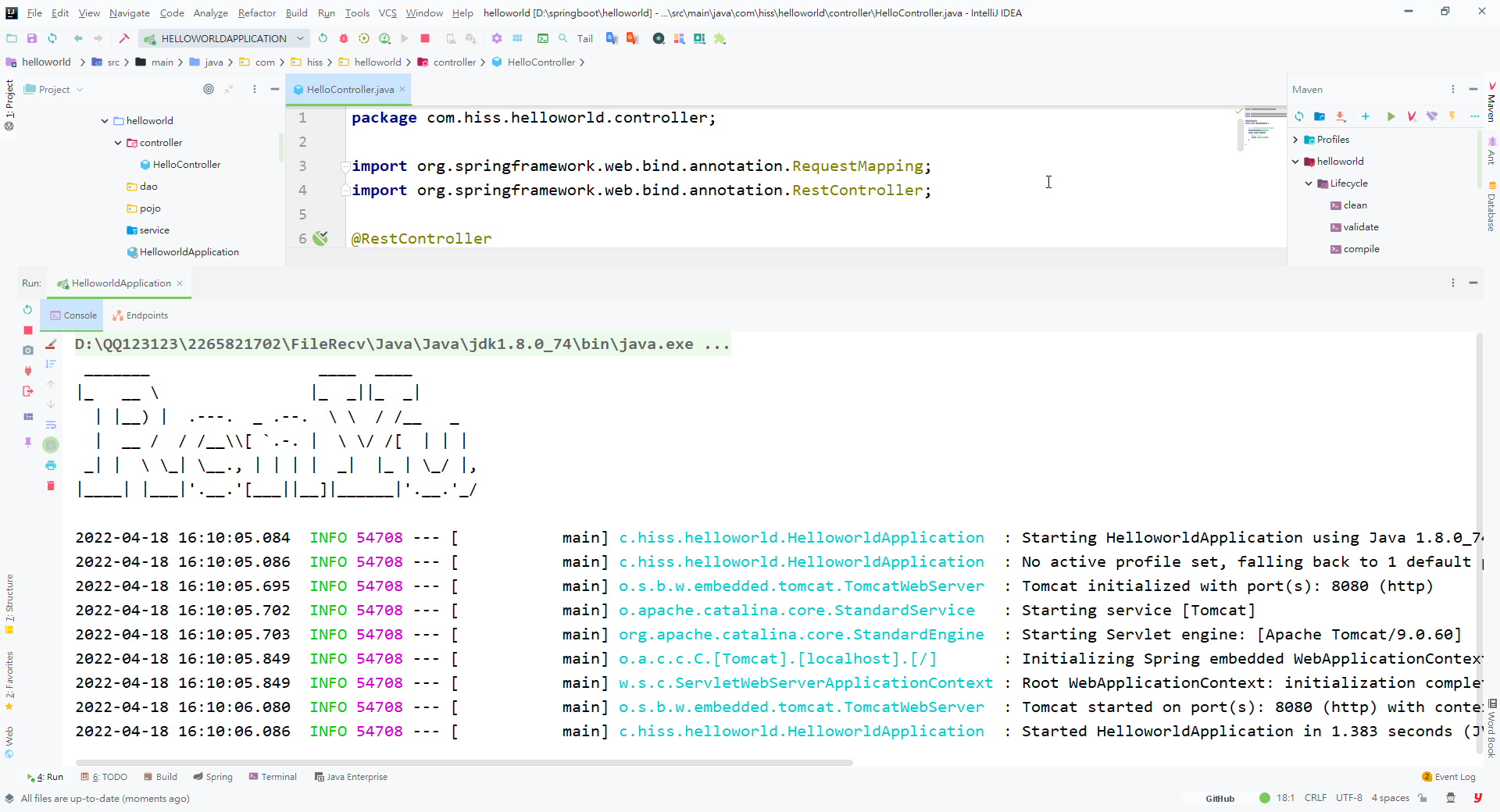Toggle the Project tool window stripe button
Image resolution: width=1500 pixels, height=812 pixels.
coord(9,104)
